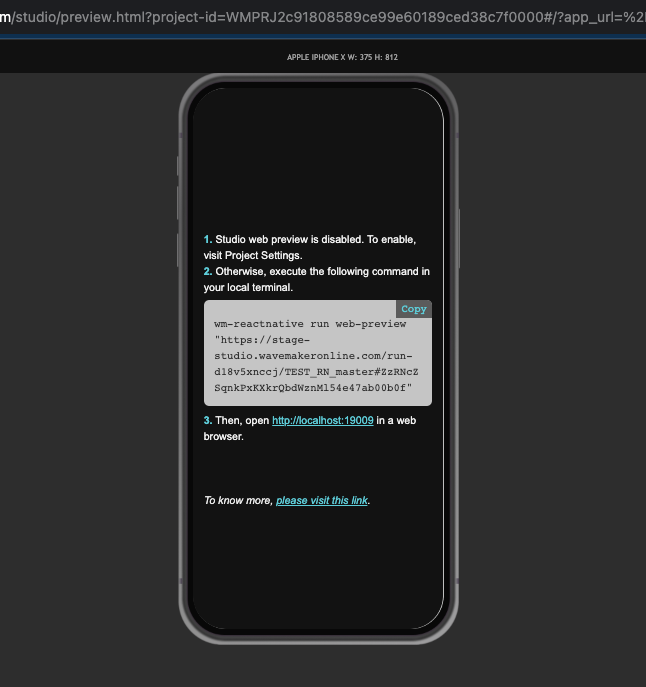Image resolution: width=646 pixels, height=687 pixels.
Task: Click the Apple iPhone X device label
Action: (342, 57)
